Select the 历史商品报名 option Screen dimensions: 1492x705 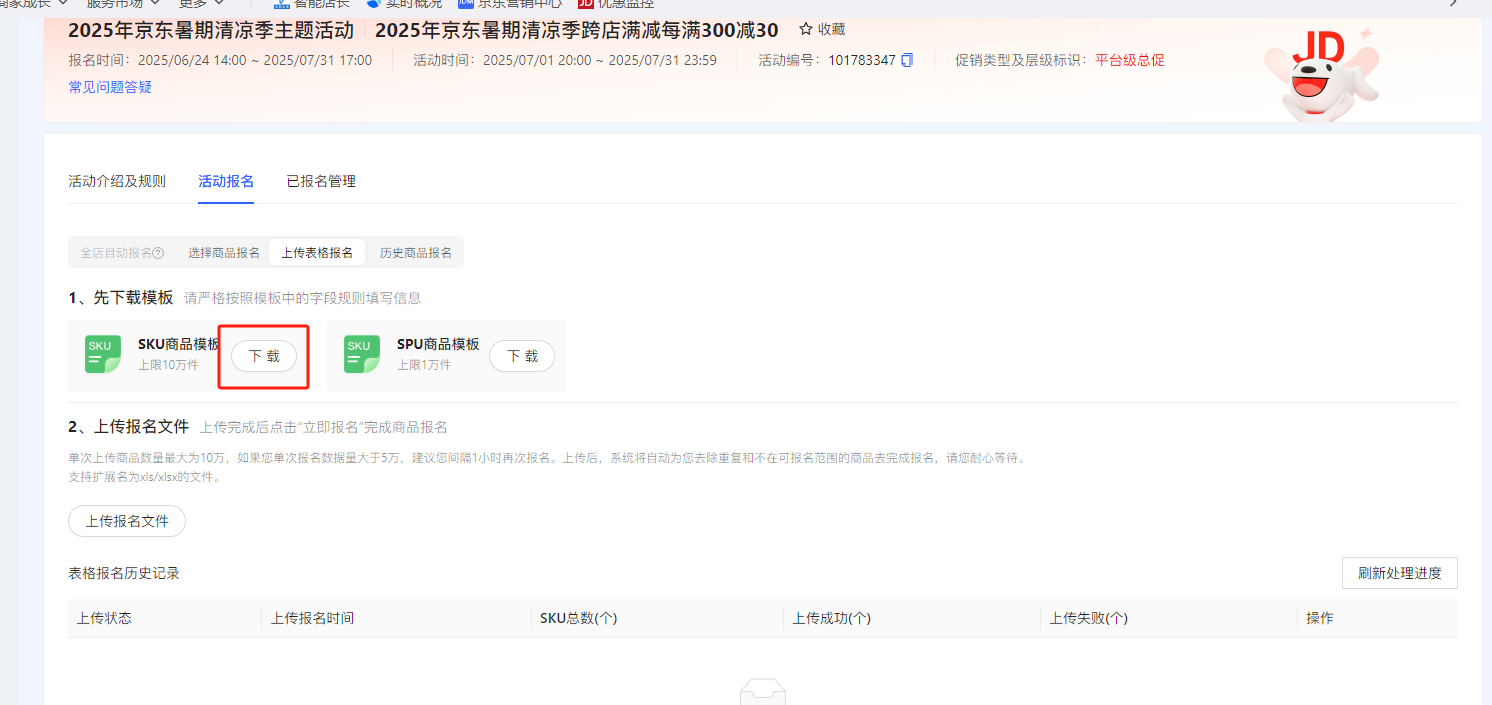tap(416, 253)
